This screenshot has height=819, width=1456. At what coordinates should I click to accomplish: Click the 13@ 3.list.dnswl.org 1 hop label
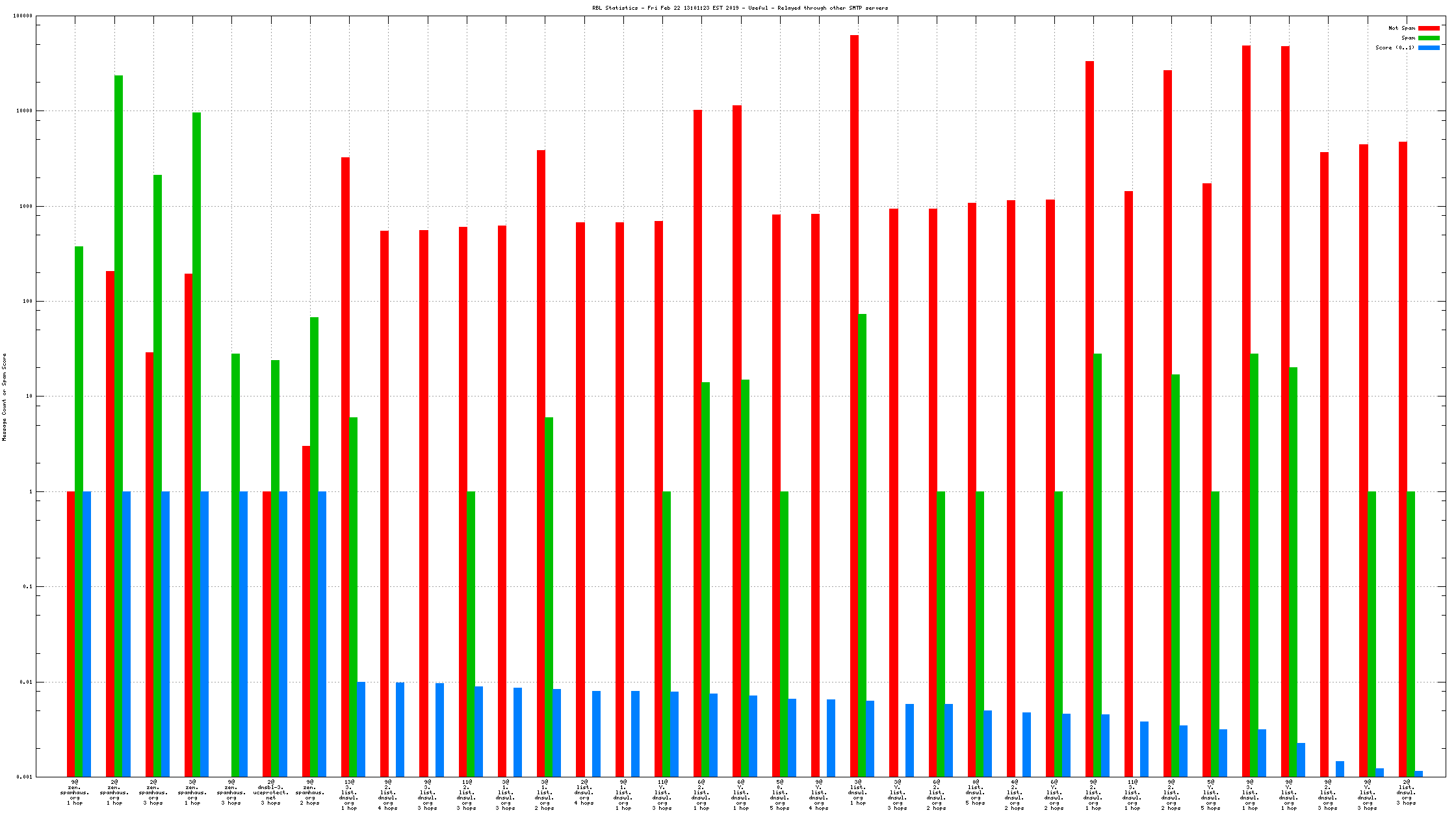point(349,795)
